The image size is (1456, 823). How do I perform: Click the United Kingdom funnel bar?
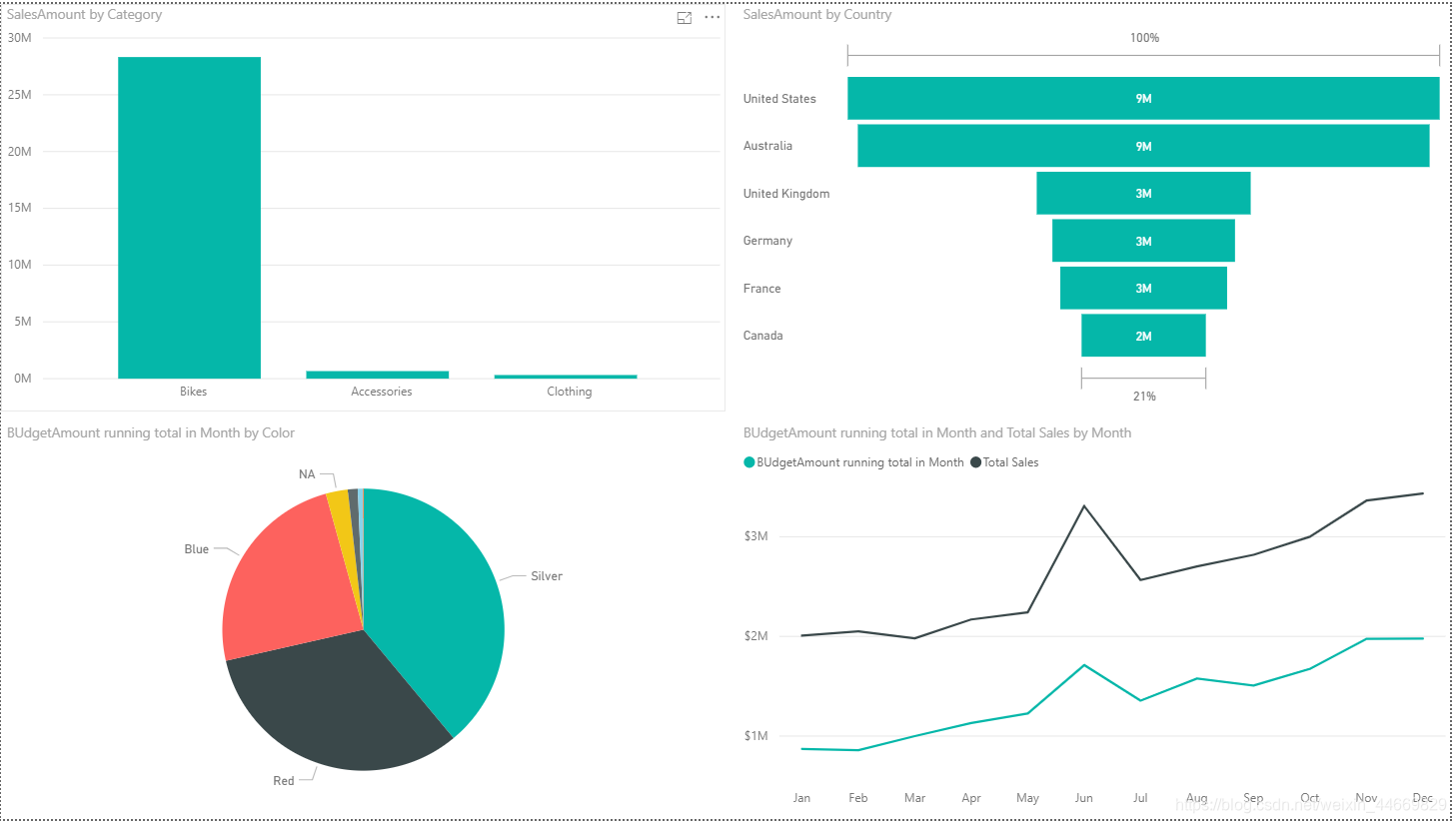[x=1143, y=193]
